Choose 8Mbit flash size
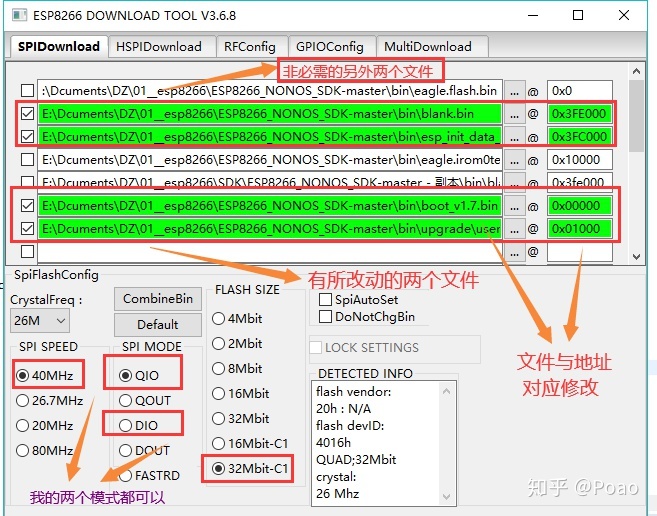The height and width of the screenshot is (516, 657). point(237,368)
